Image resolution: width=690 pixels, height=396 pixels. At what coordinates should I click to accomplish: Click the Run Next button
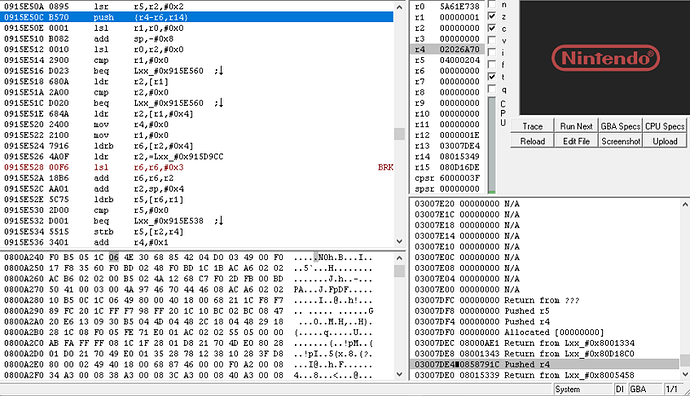(576, 126)
